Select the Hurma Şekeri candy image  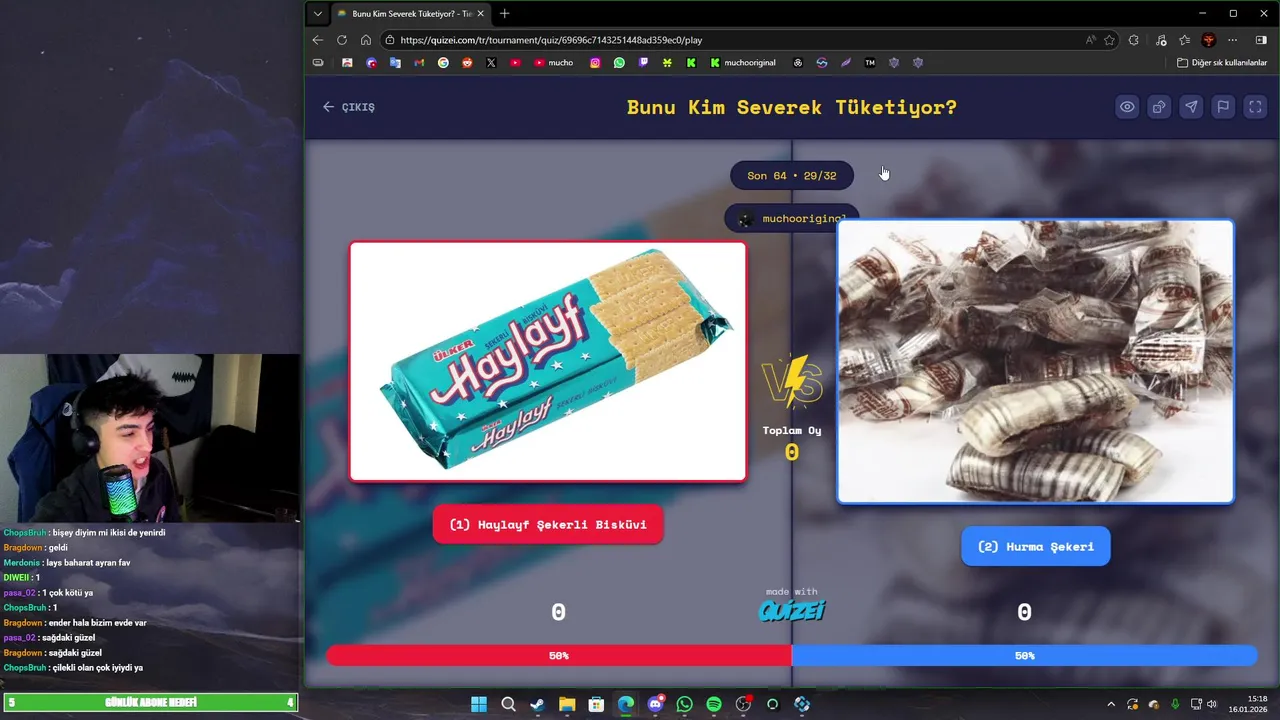(x=1036, y=361)
